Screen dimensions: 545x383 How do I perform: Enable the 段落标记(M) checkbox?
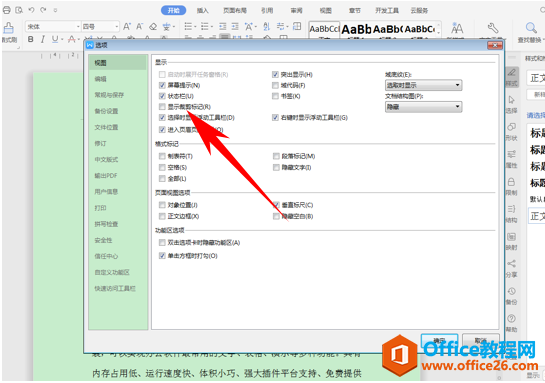pyautogui.click(x=276, y=156)
